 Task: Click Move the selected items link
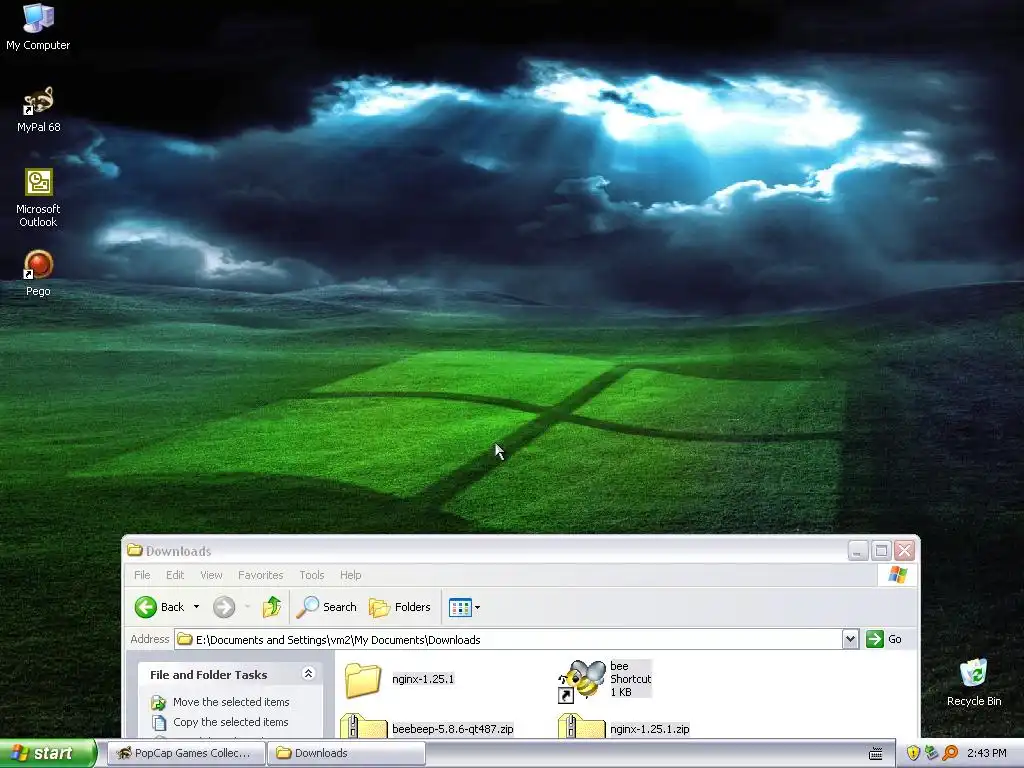231,702
